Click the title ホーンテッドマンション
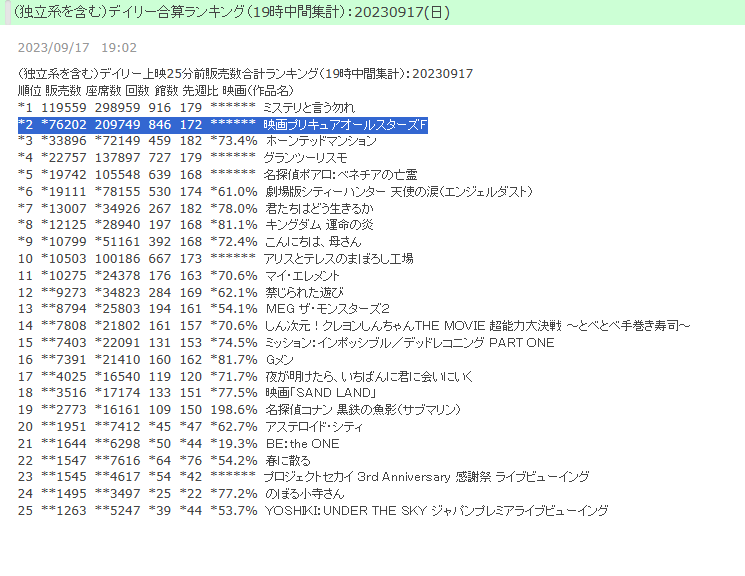Viewport: 745px width, 576px height. 321,141
